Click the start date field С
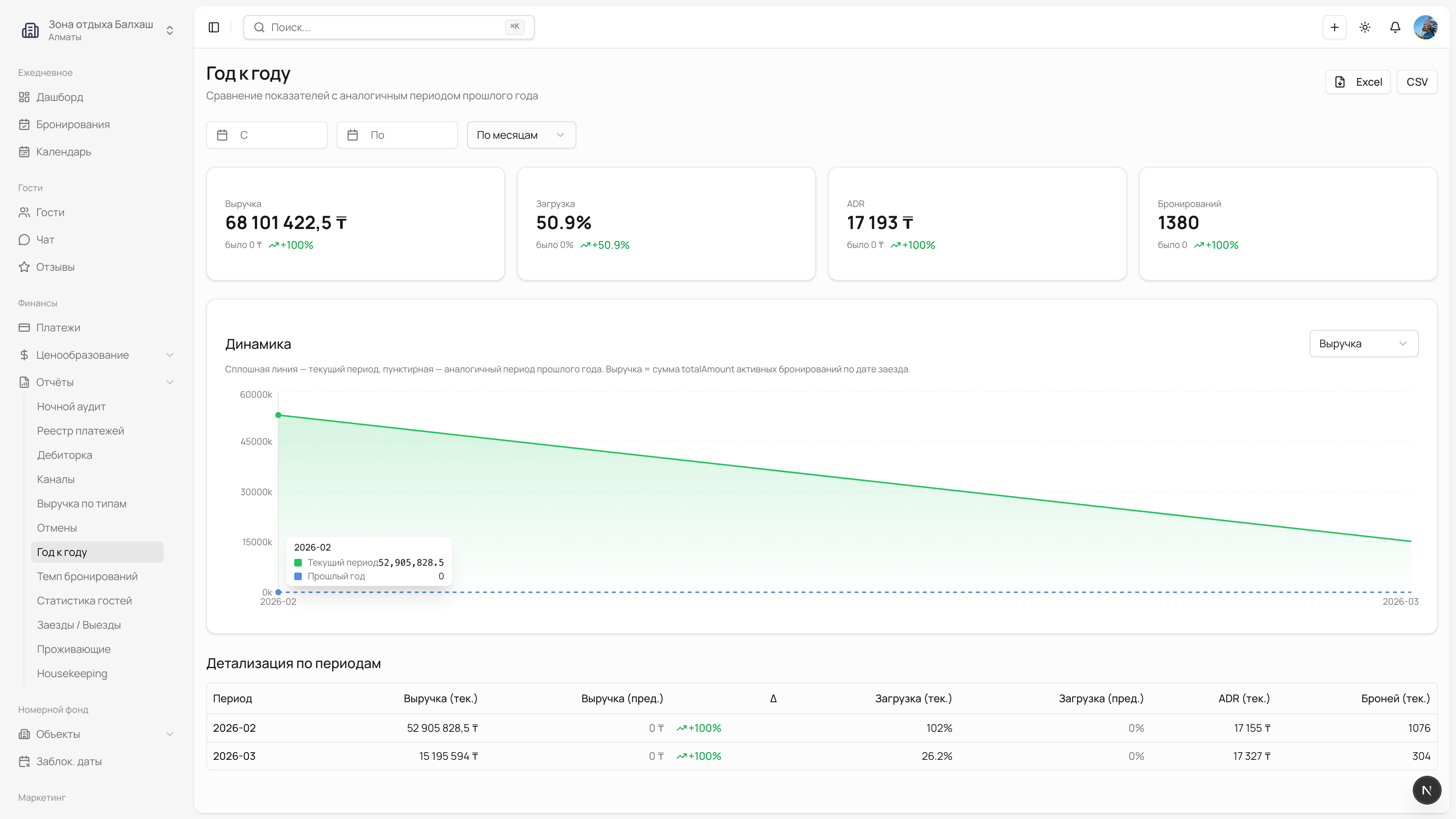Viewport: 1456px width, 819px height. coord(267,135)
